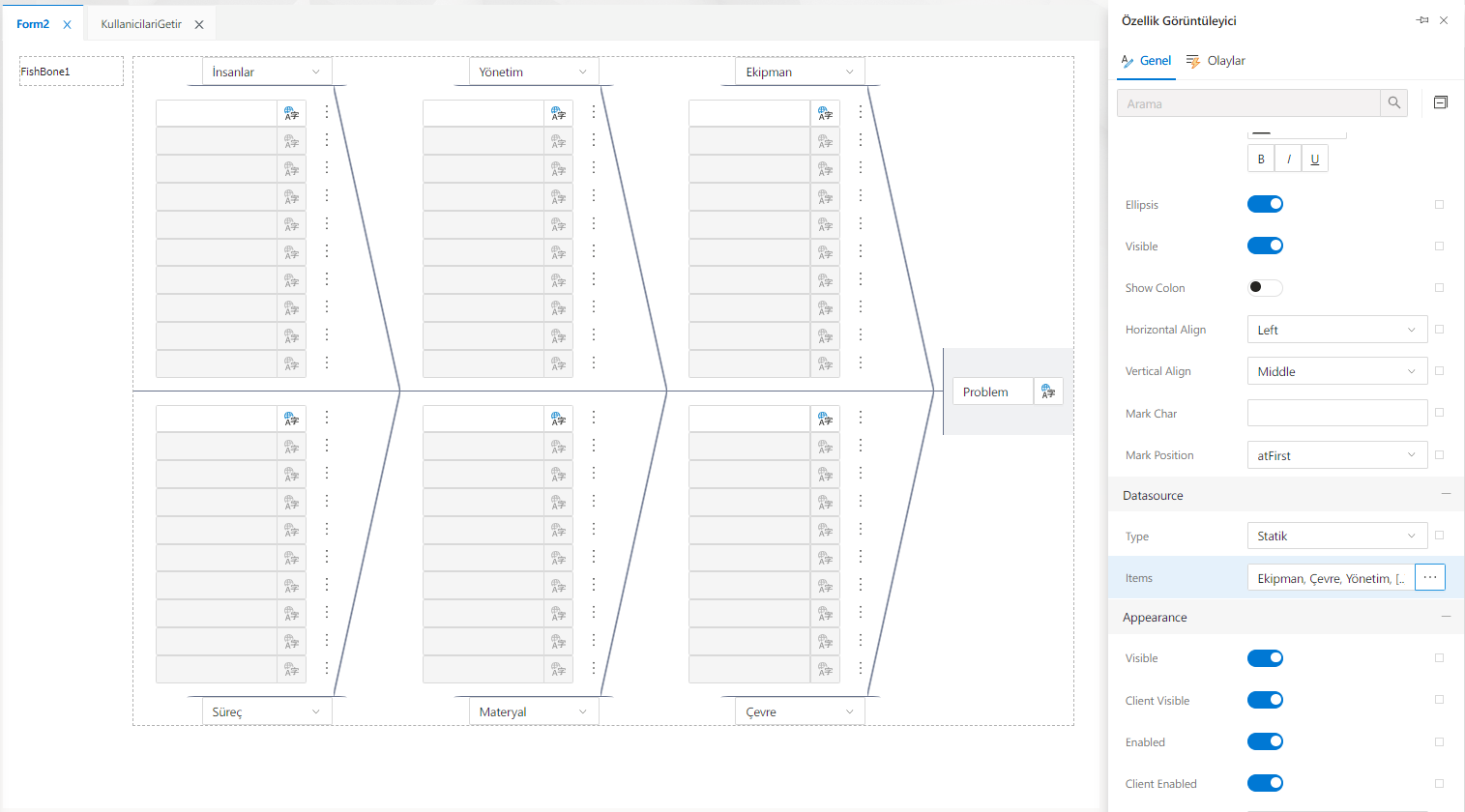This screenshot has height=812, width=1465.
Task: Open three-dot menu of first İnsanlar row
Action: click(327, 112)
